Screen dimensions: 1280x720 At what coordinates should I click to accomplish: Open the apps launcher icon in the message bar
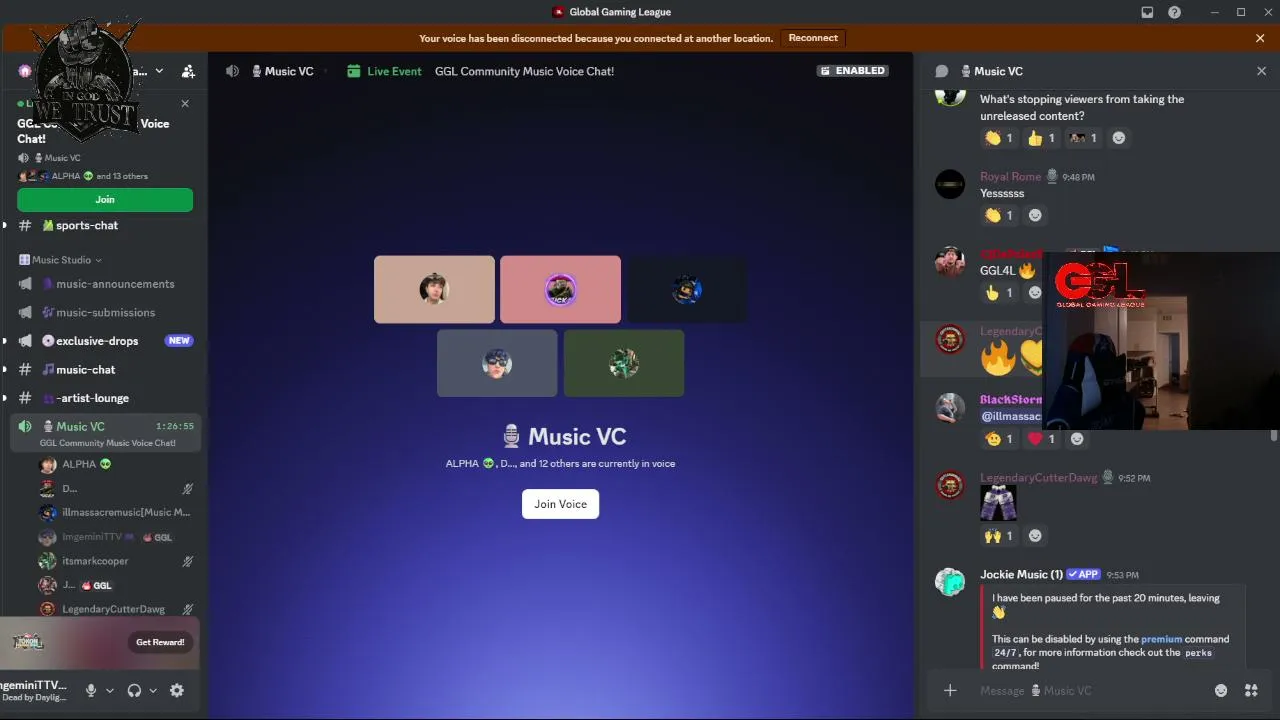click(x=1251, y=691)
